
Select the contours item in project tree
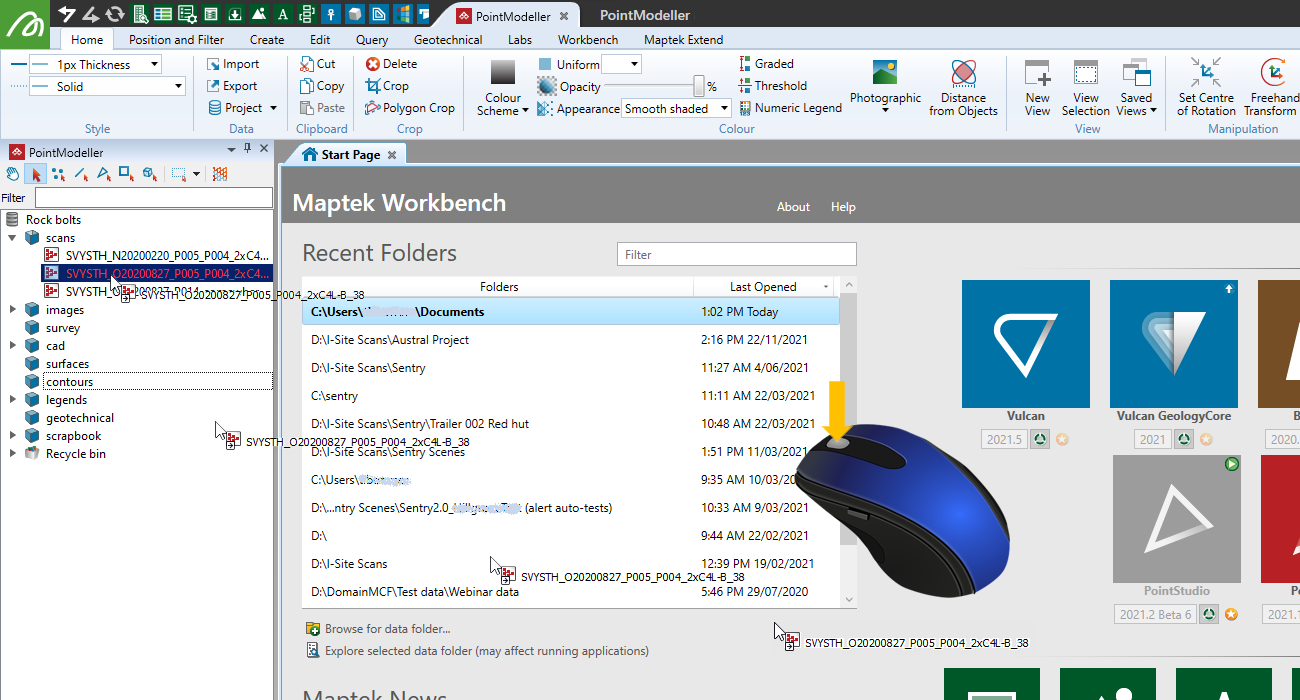tap(69, 382)
